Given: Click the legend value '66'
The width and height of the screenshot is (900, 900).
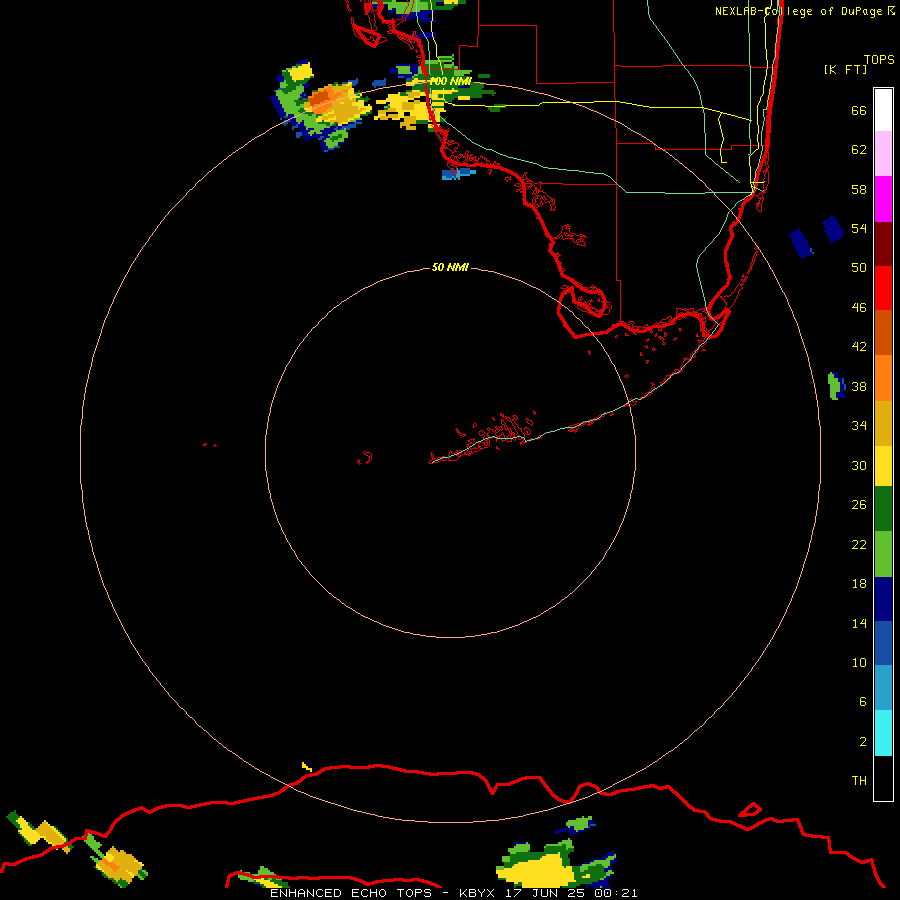Looking at the screenshot, I should coord(859,110).
